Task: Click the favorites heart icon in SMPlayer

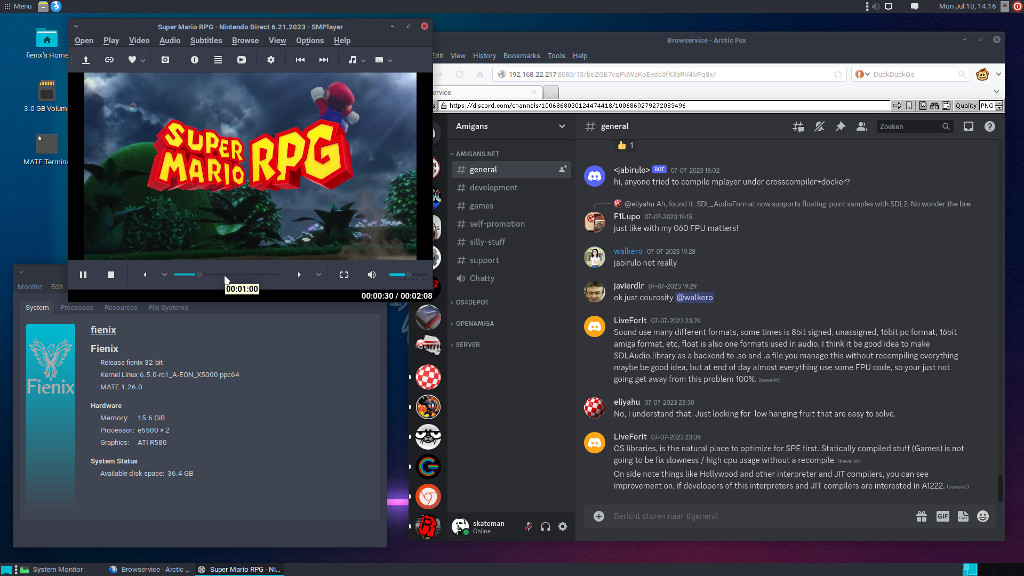Action: click(x=133, y=60)
